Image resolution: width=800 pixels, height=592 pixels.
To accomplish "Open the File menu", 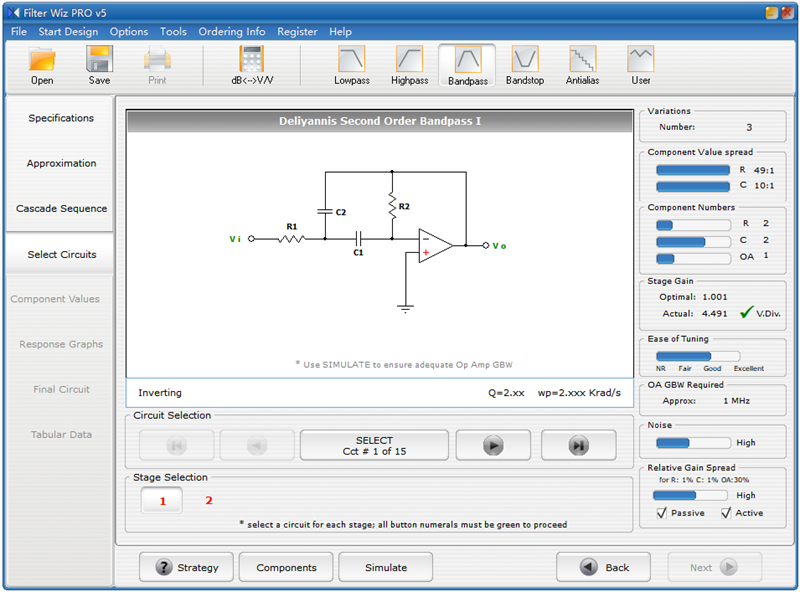I will (x=19, y=32).
